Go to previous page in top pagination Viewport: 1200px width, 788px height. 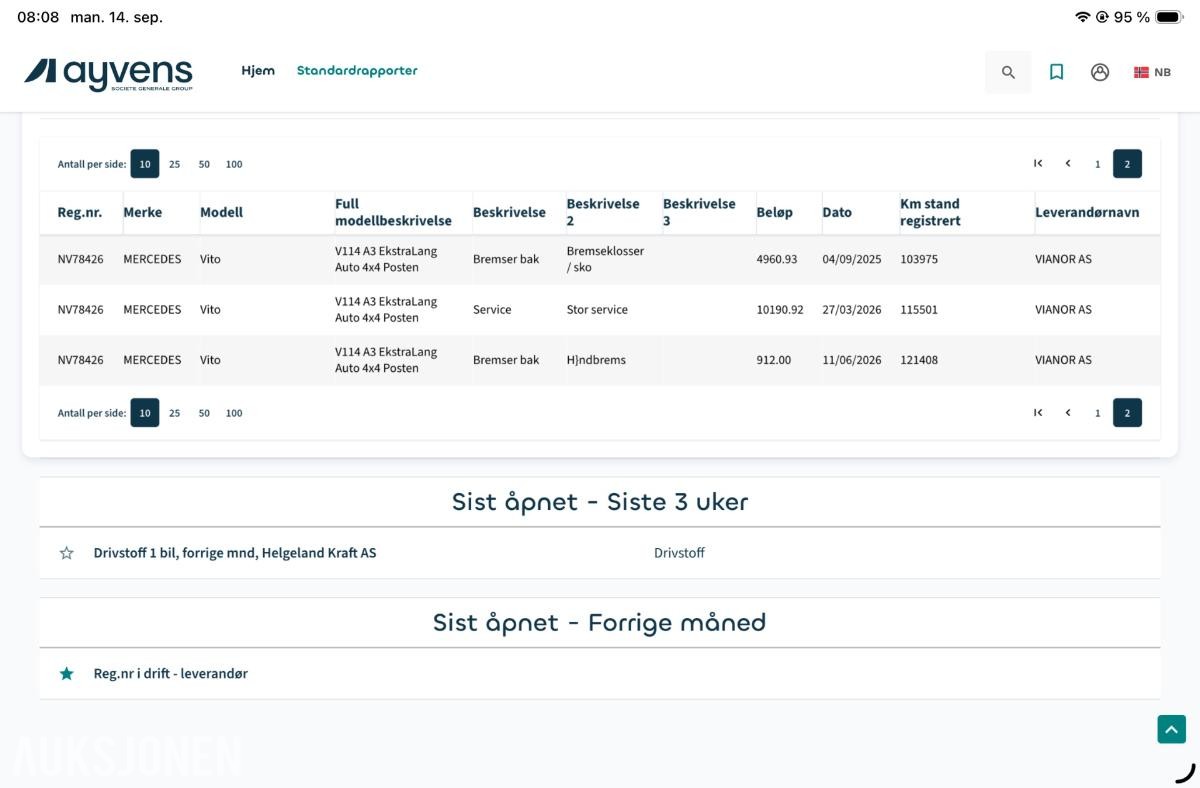[1068, 164]
